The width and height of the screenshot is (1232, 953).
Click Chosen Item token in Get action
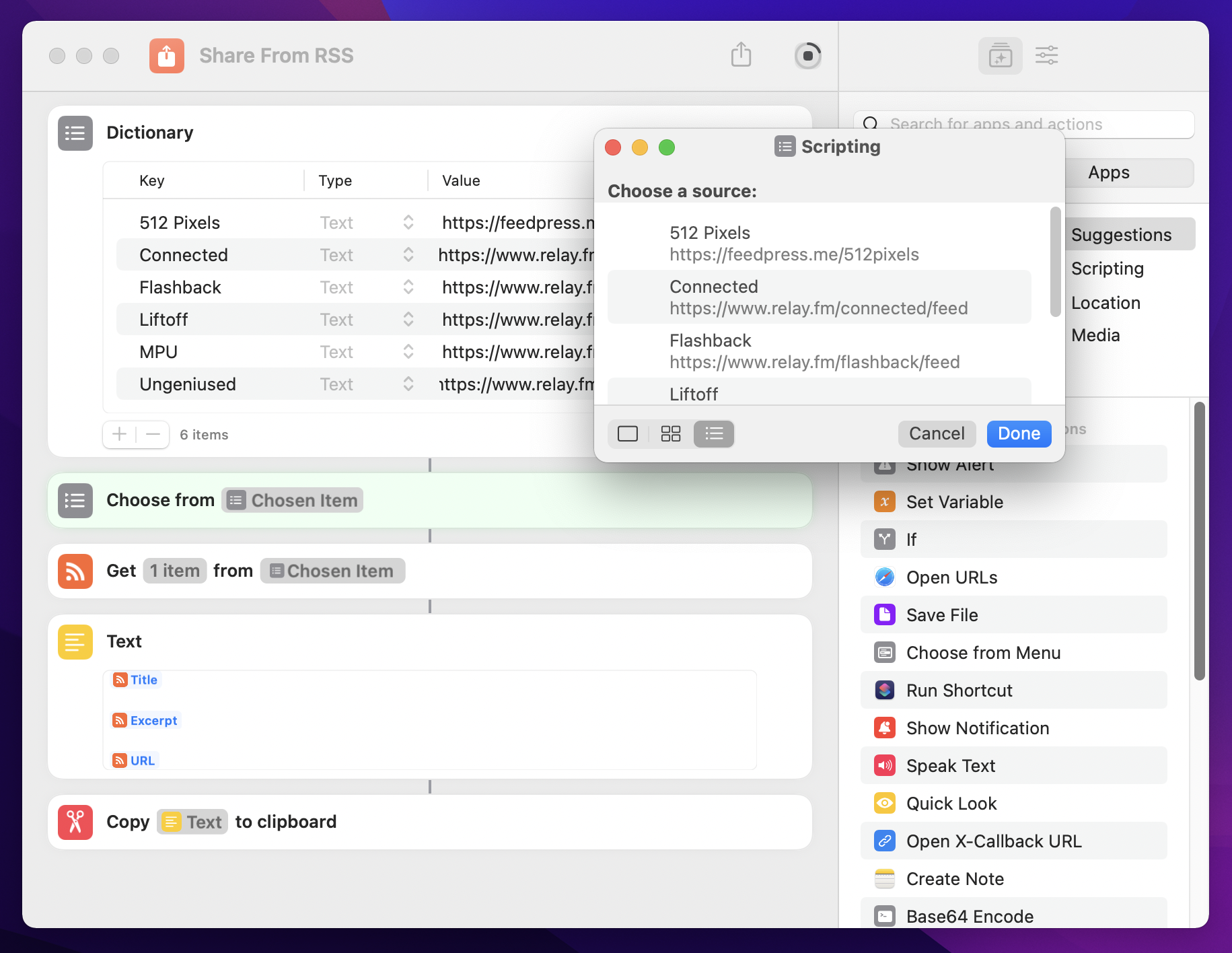pos(332,571)
